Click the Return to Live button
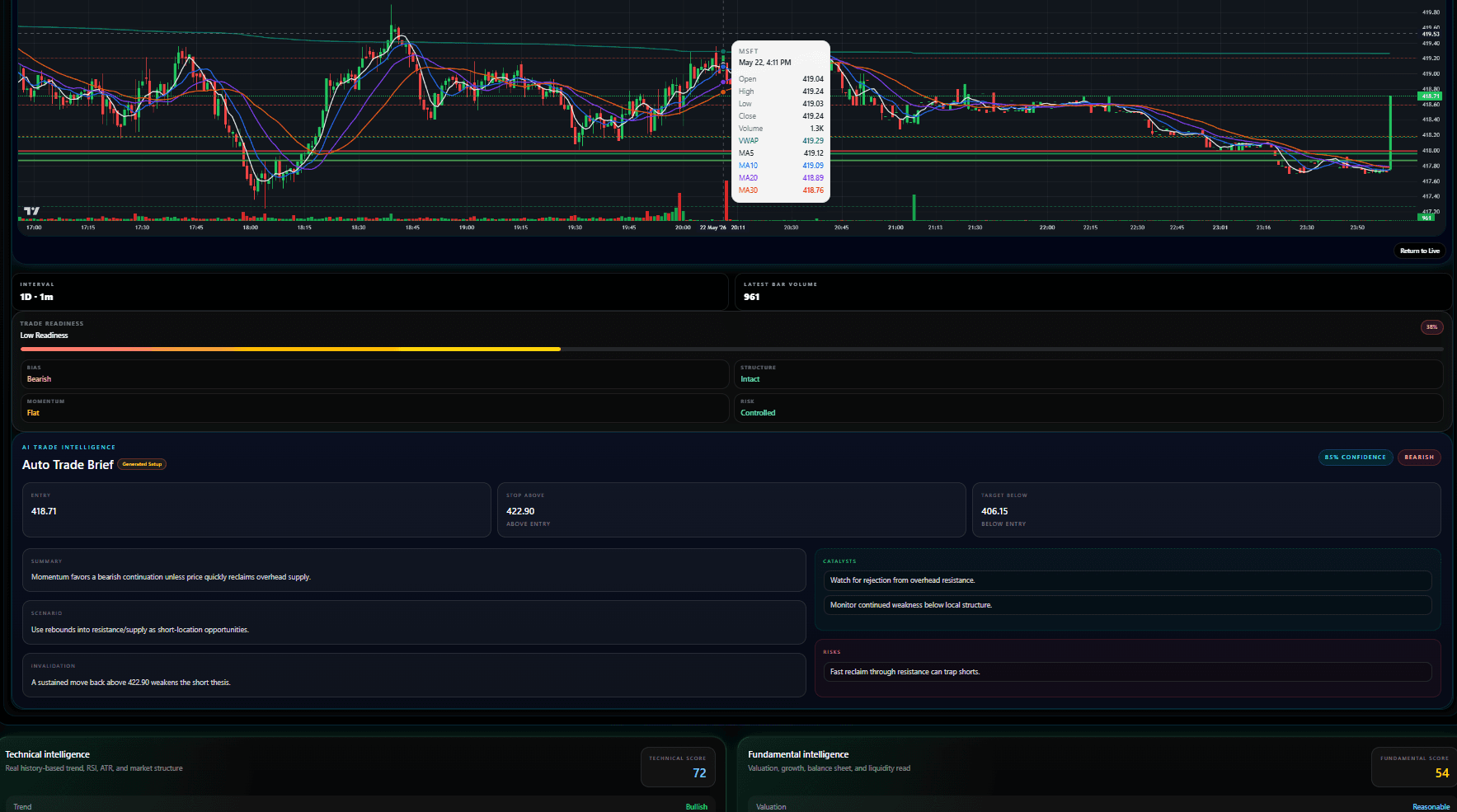This screenshot has width=1457, height=812. 1419,251
